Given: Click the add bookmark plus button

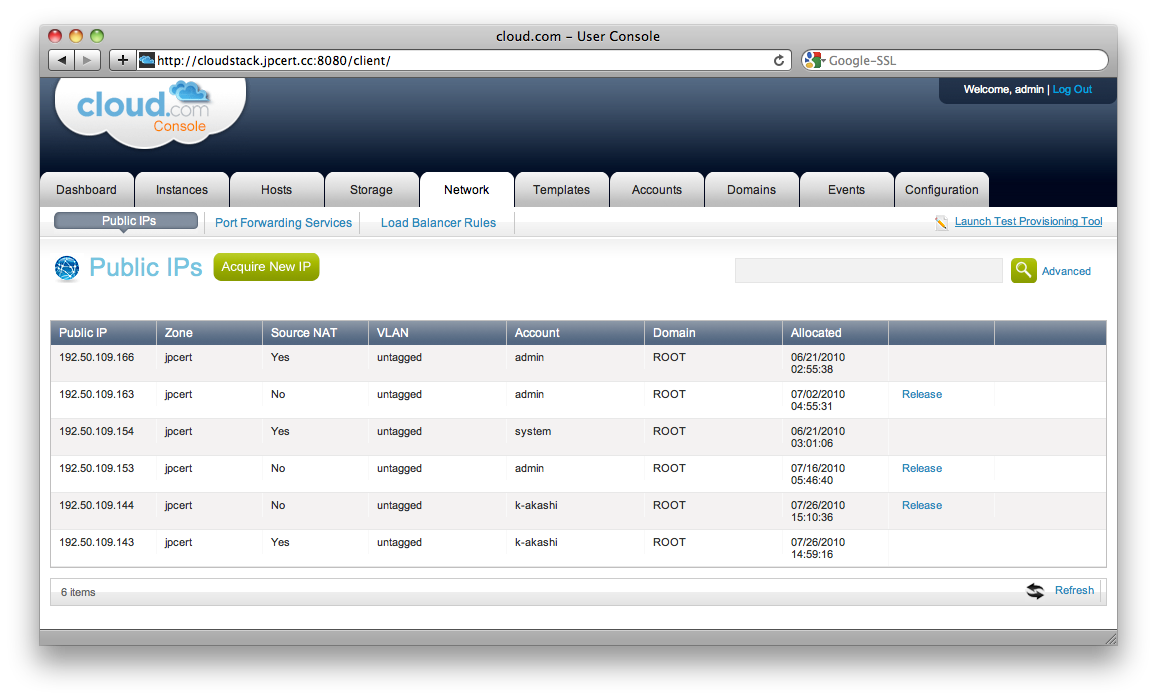Looking at the screenshot, I should click(x=122, y=60).
